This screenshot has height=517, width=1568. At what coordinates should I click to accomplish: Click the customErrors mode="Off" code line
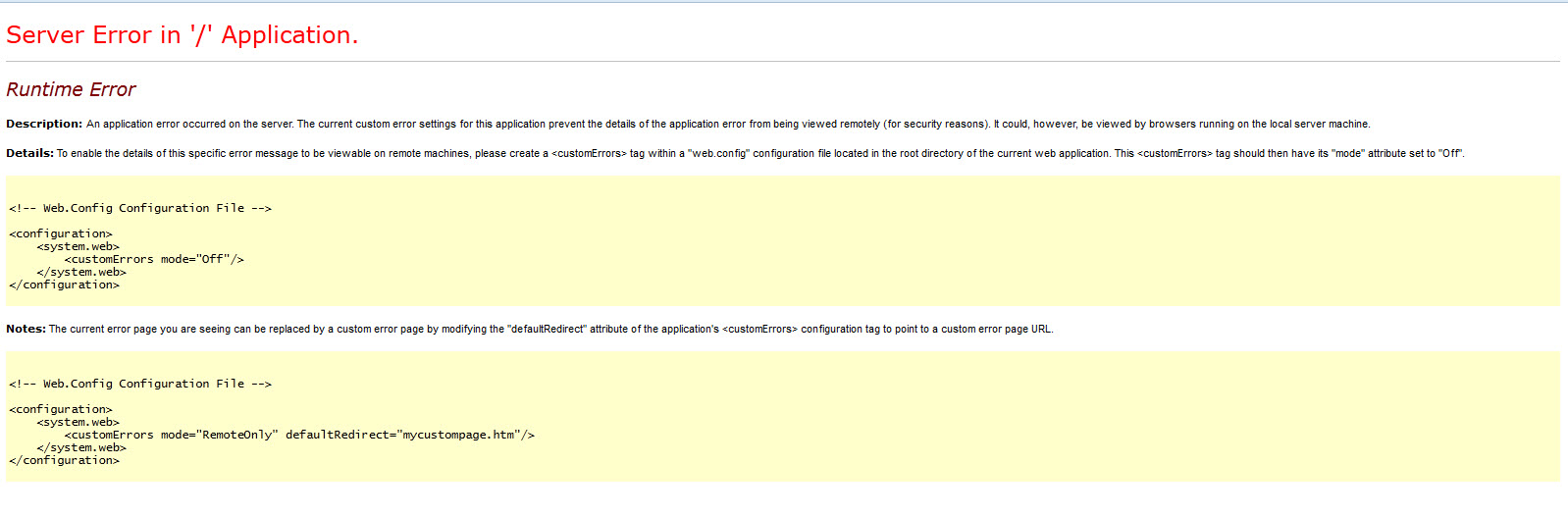pos(154,259)
